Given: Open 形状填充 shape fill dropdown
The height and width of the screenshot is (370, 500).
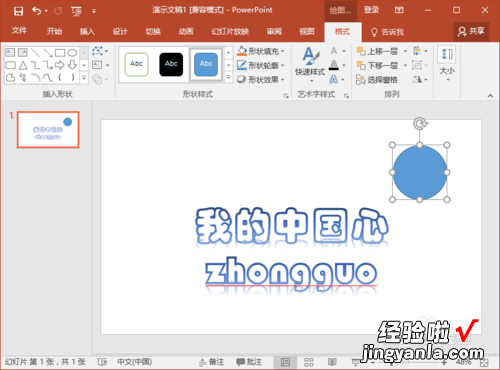Looking at the screenshot, I should click(261, 51).
